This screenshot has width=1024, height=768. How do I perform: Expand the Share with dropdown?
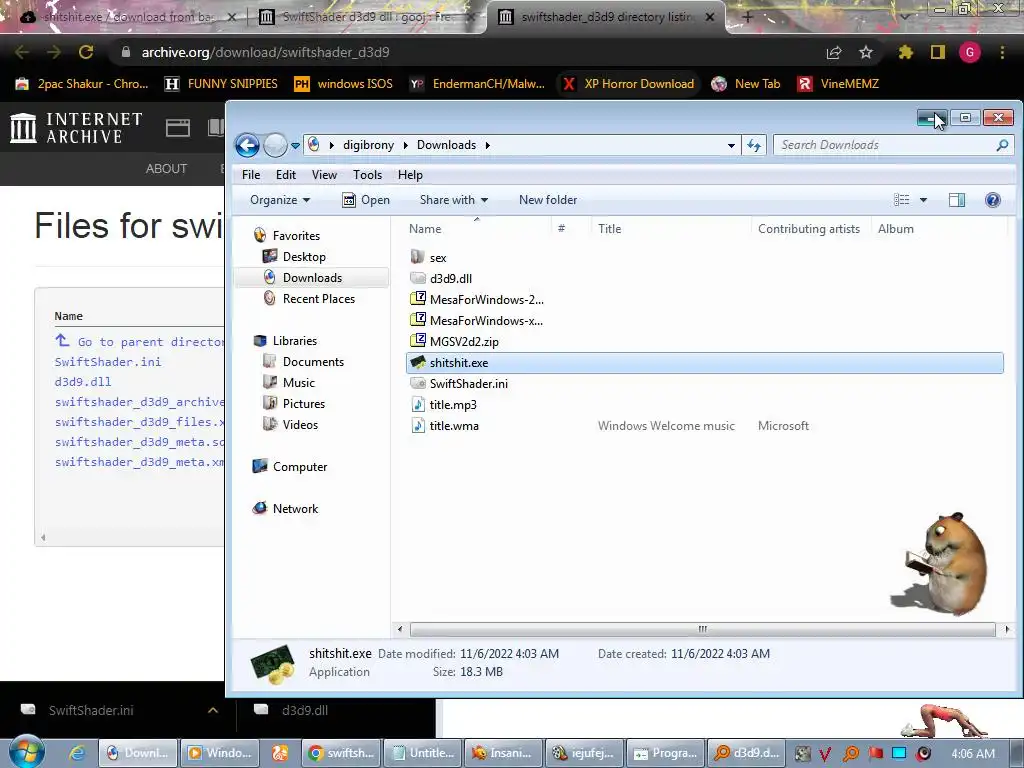pos(454,200)
